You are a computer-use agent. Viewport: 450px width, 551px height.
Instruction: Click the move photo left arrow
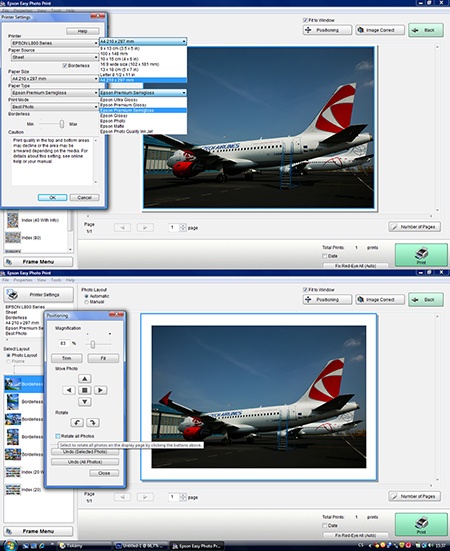(69, 390)
